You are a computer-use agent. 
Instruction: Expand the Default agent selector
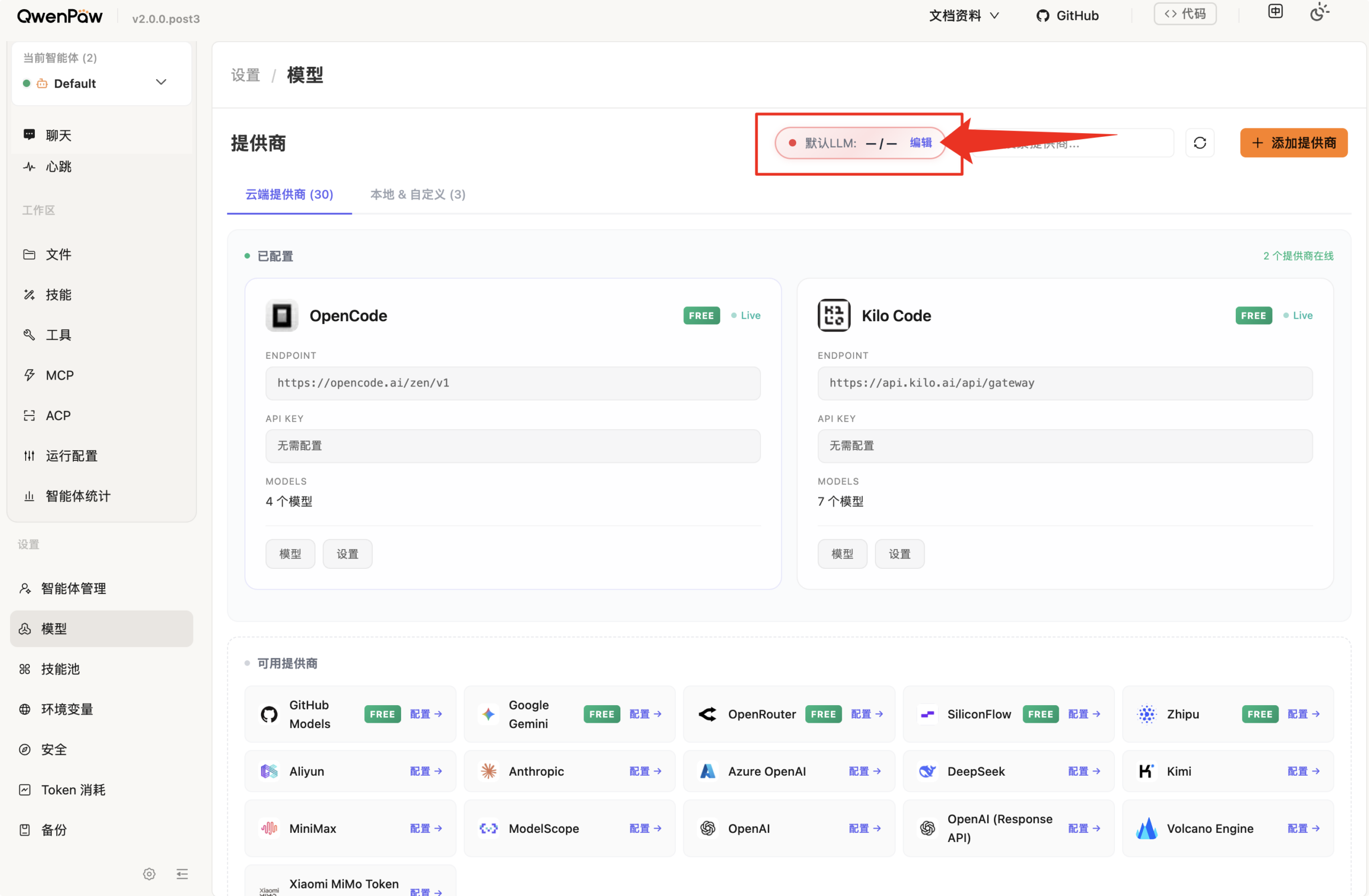(101, 83)
